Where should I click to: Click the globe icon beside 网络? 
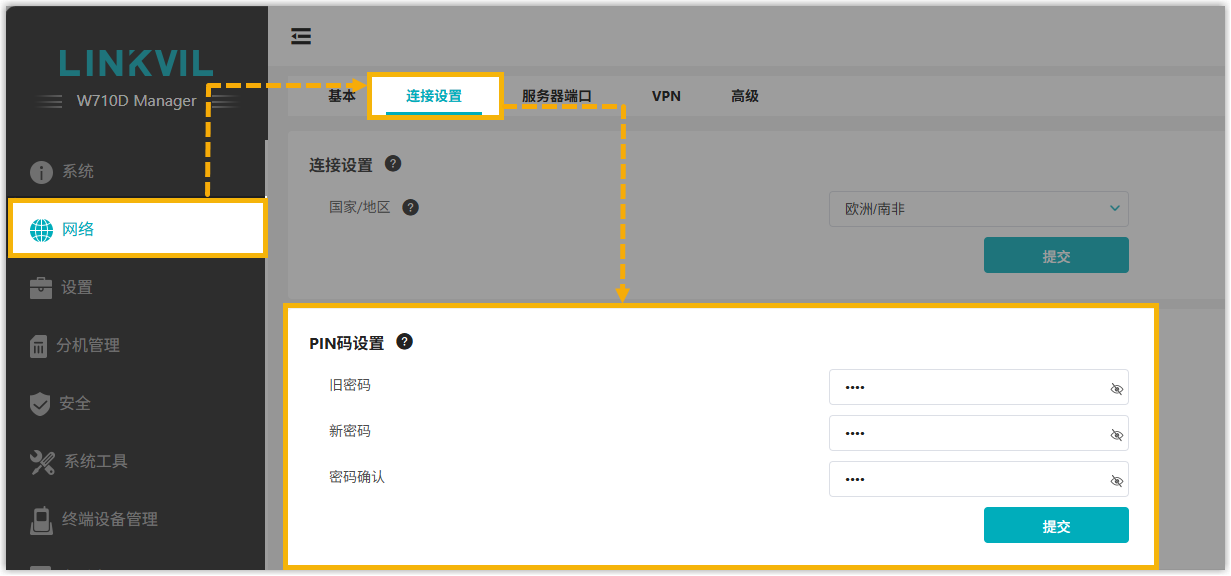point(41,230)
